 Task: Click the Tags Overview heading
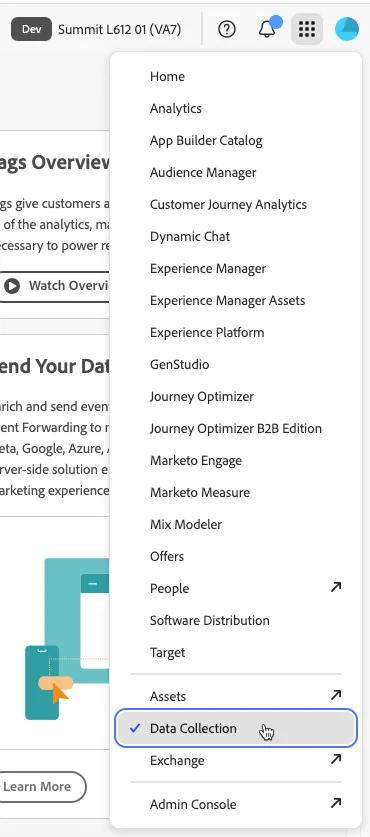click(x=55, y=162)
